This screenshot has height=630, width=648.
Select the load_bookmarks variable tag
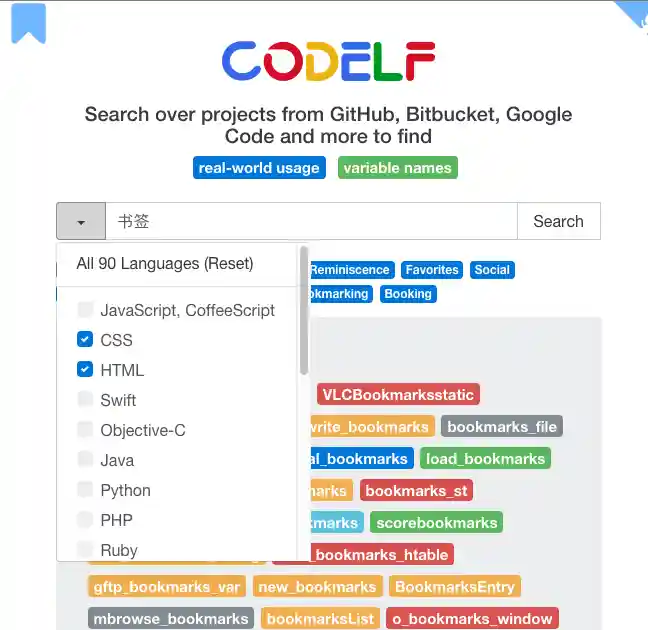485,459
